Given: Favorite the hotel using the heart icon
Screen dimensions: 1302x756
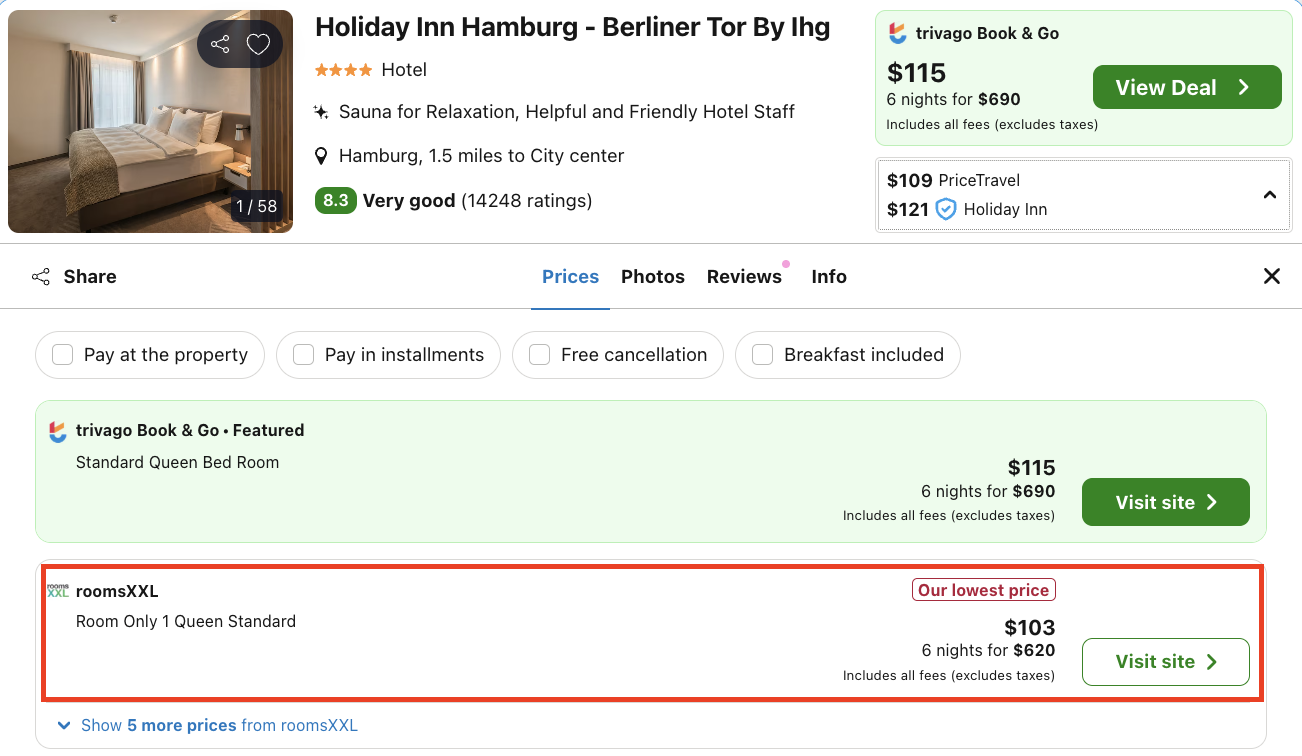Looking at the screenshot, I should pyautogui.click(x=258, y=44).
